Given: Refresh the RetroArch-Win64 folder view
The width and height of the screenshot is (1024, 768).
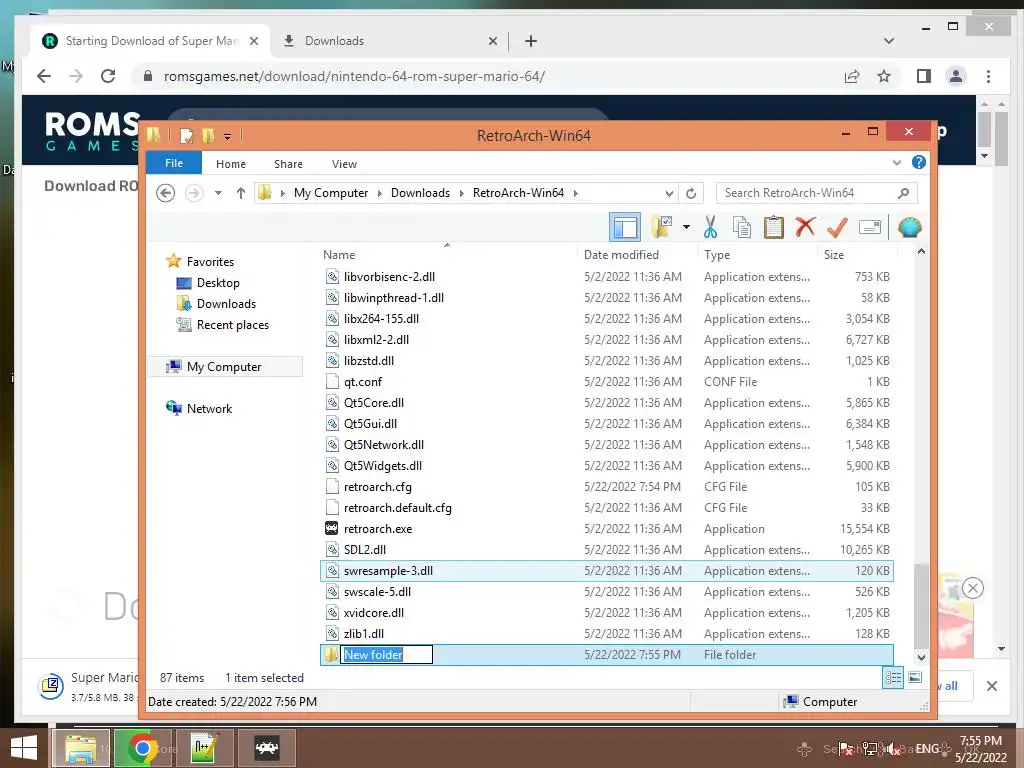Looking at the screenshot, I should click(x=691, y=193).
